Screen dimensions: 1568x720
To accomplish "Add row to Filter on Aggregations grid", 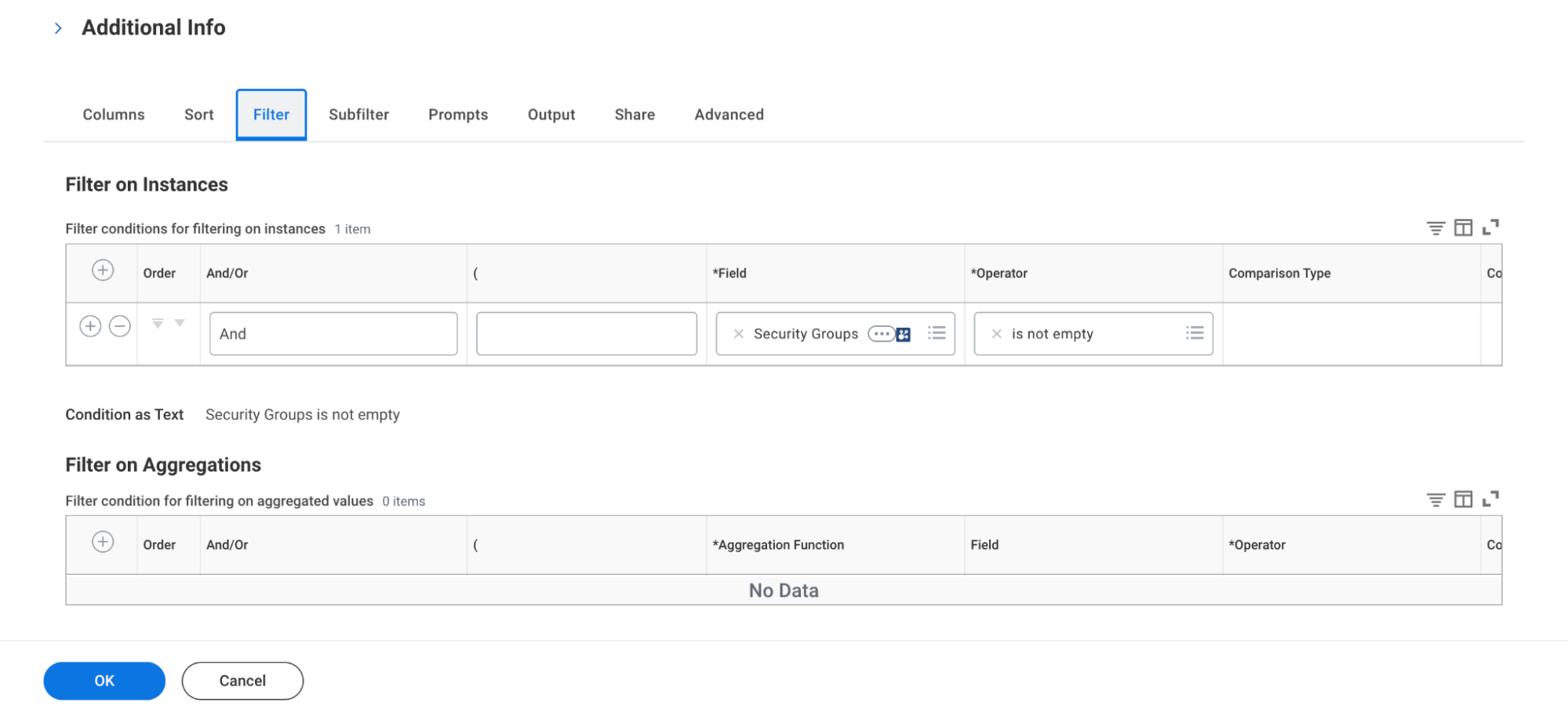I will [x=103, y=542].
